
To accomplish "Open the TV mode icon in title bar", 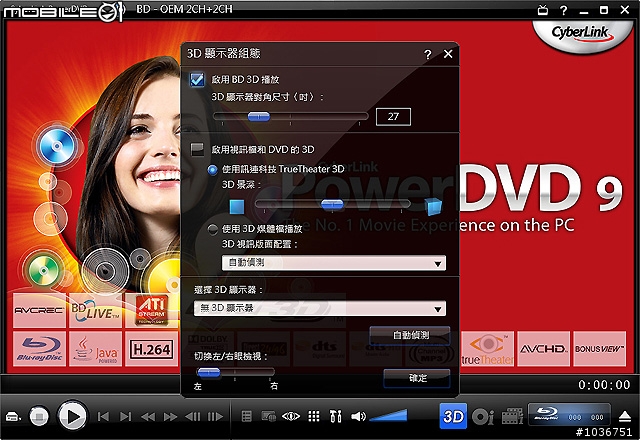I will 542,10.
